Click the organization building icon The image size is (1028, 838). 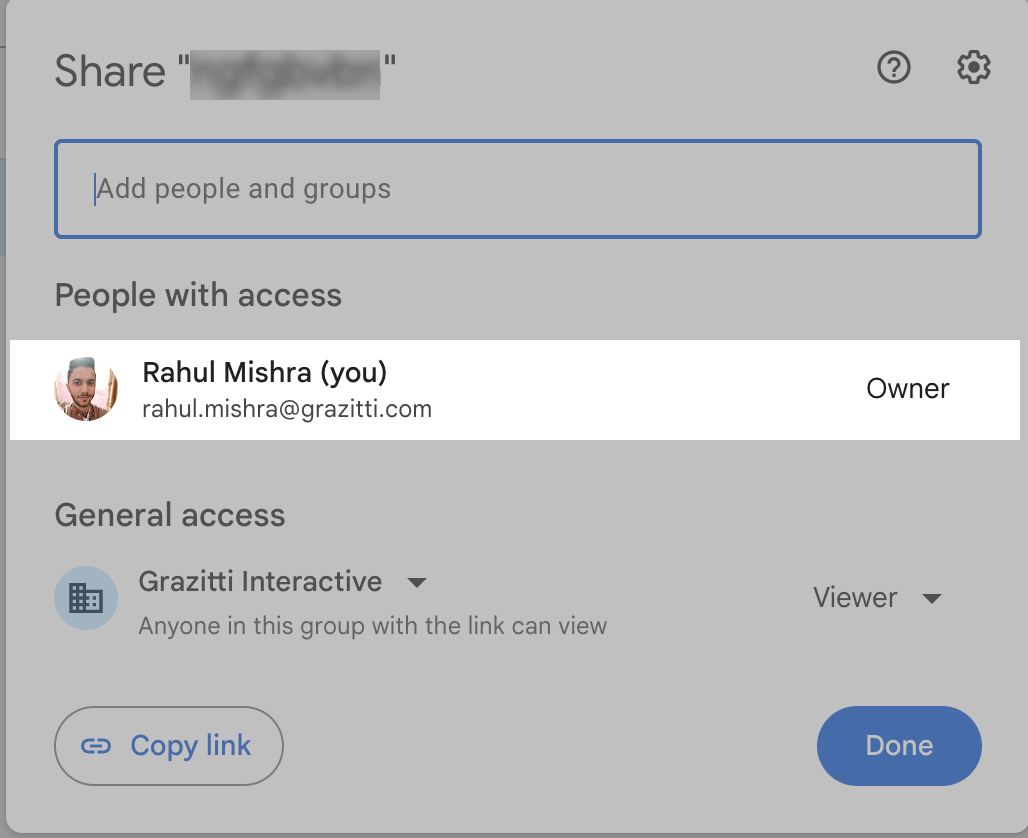[86, 598]
